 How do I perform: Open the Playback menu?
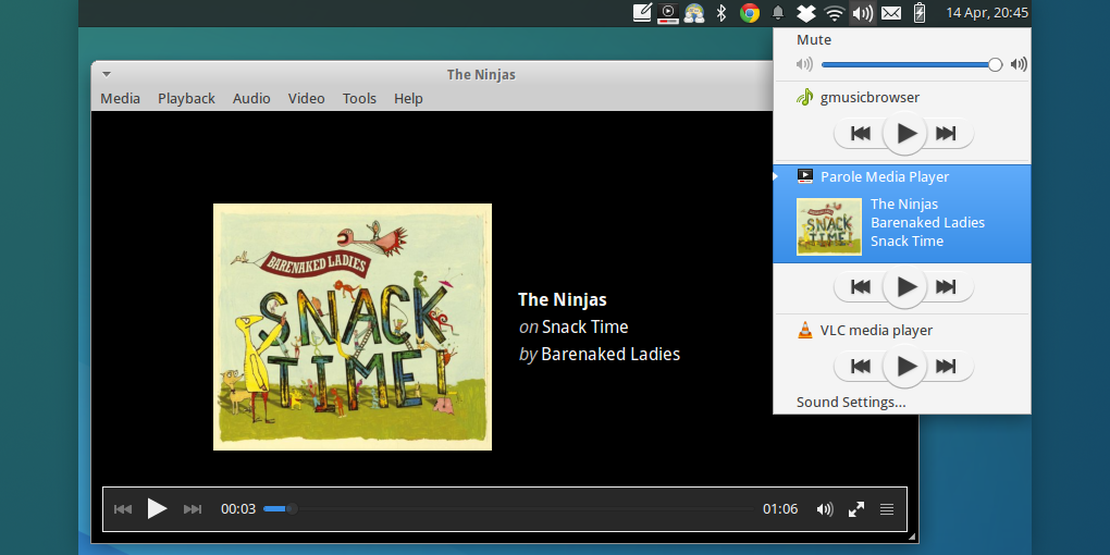point(186,98)
